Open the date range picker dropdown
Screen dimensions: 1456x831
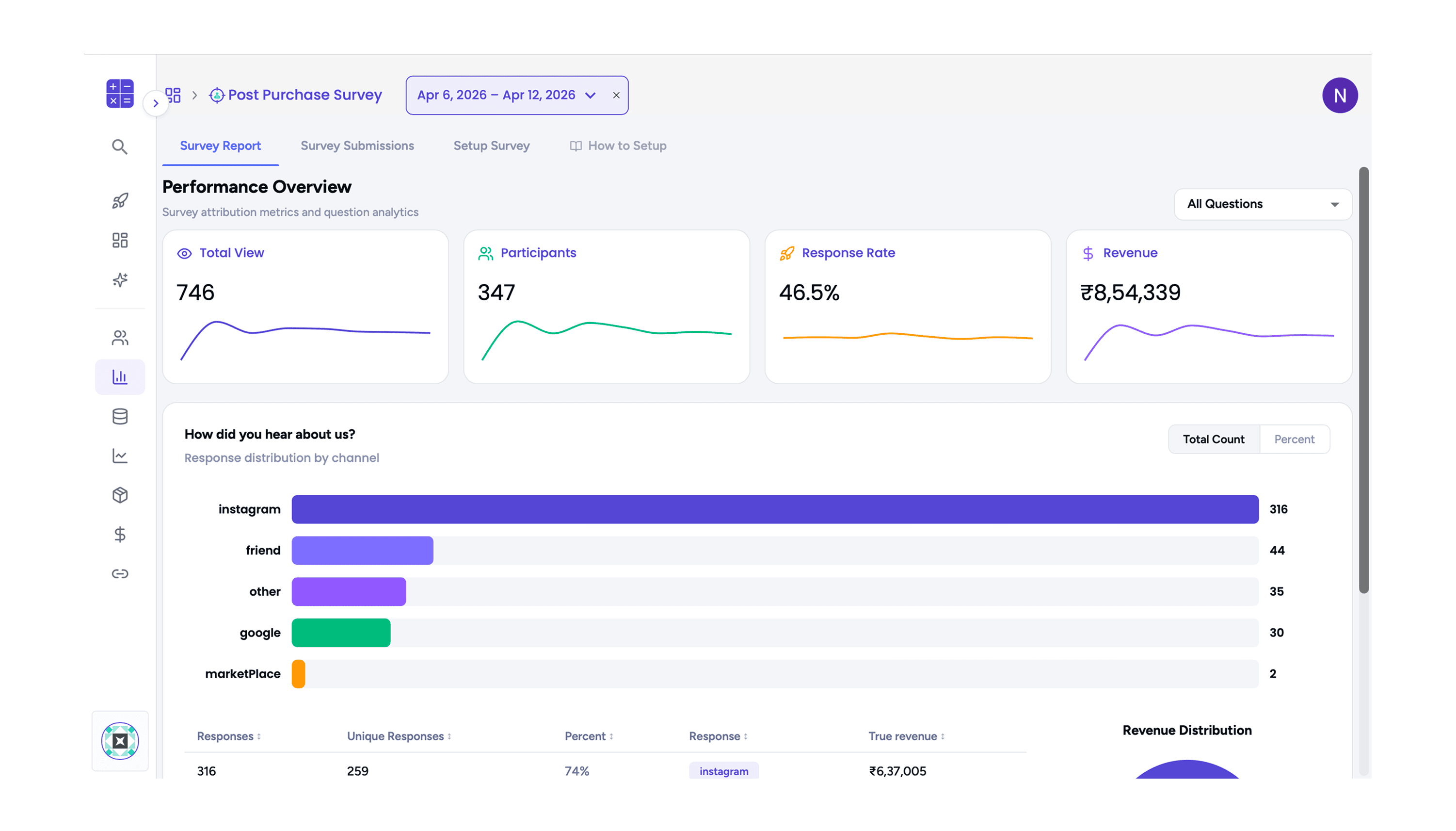[x=506, y=95]
